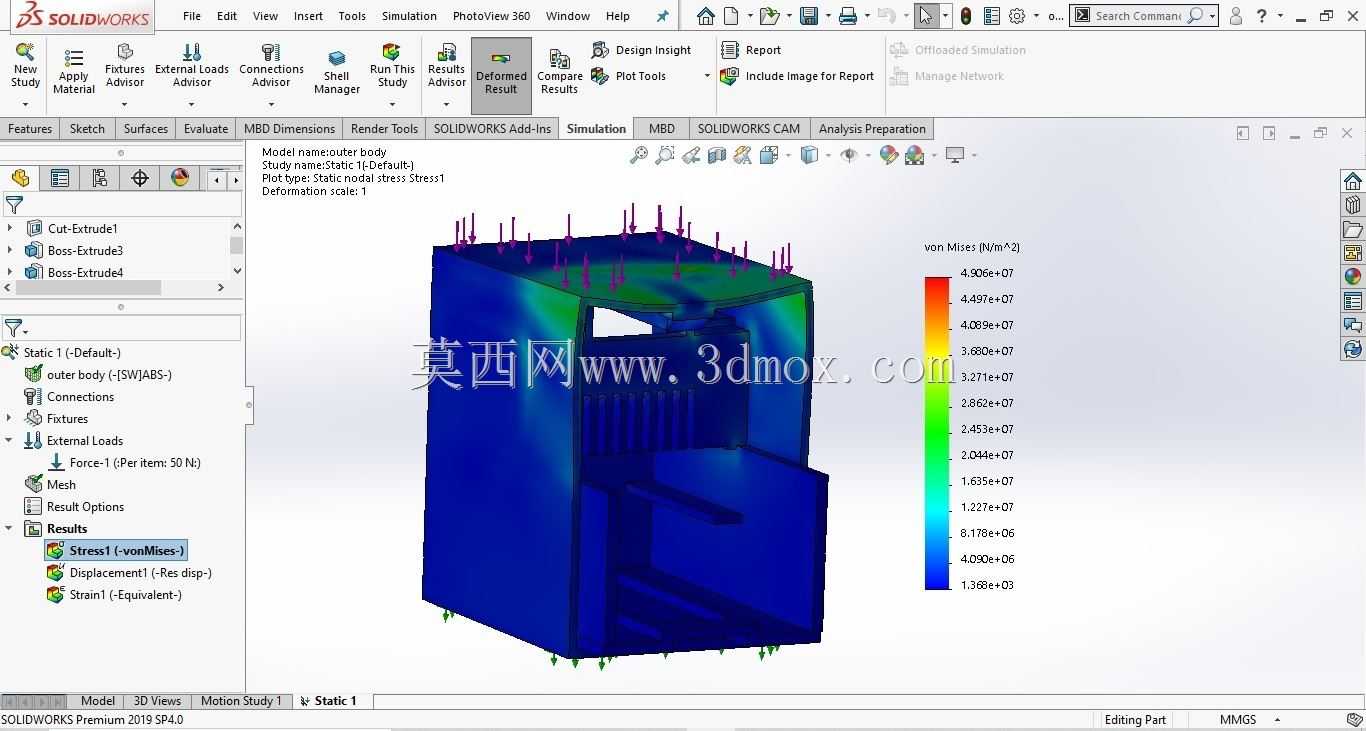Screen dimensions: 1366x731
Task: Select DimXpertManager crosshair tab
Action: click(x=140, y=178)
